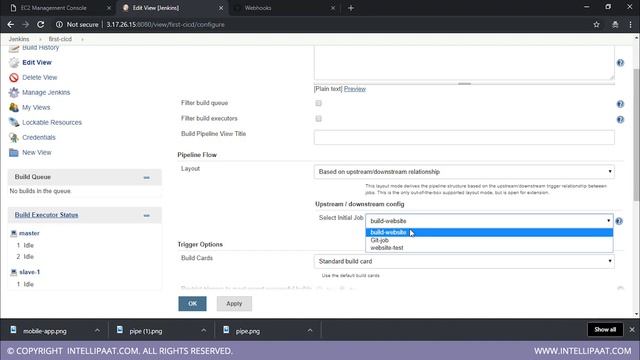
Task: Open the Select Initial Job dropdown
Action: (x=489, y=221)
